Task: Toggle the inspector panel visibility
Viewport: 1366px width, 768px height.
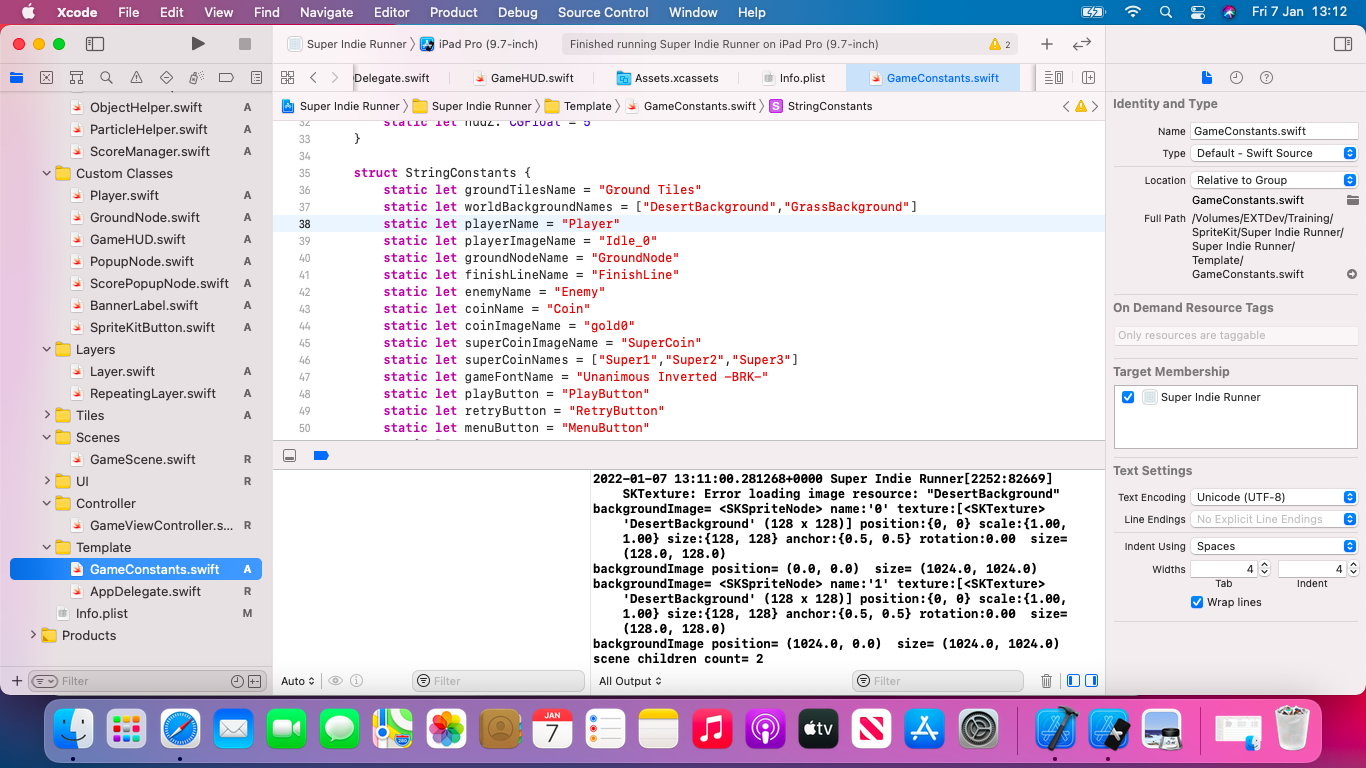Action: pyautogui.click(x=1343, y=44)
